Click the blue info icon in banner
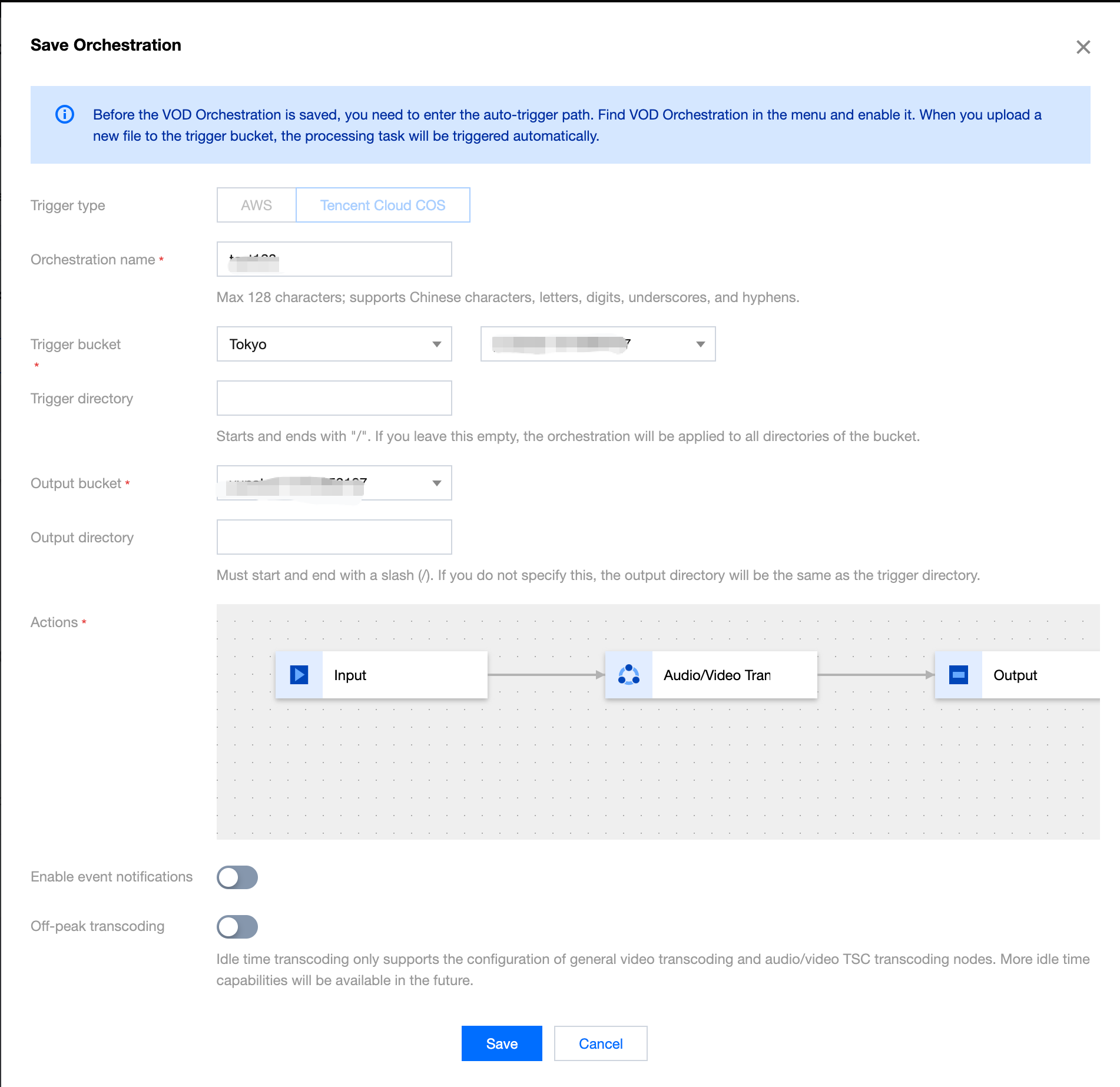This screenshot has width=1120, height=1087. pos(65,114)
